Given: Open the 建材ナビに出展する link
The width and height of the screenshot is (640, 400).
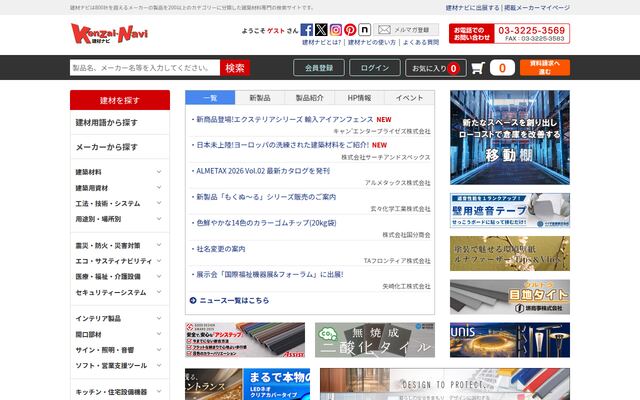Looking at the screenshot, I should click(x=472, y=8).
